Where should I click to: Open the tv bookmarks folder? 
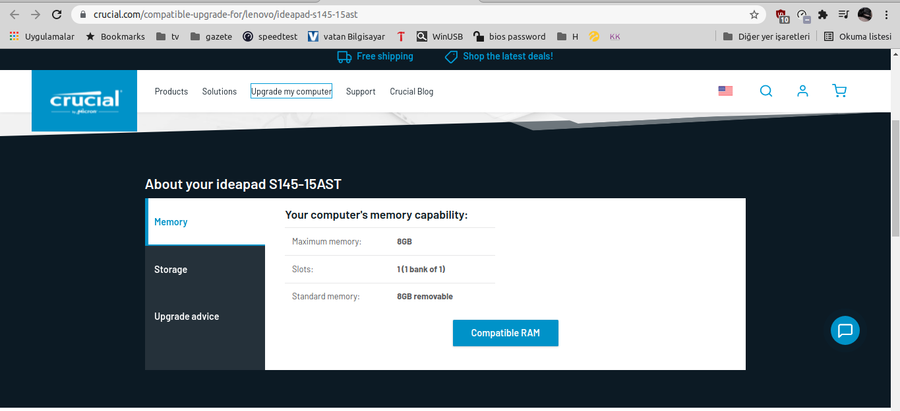coord(168,37)
